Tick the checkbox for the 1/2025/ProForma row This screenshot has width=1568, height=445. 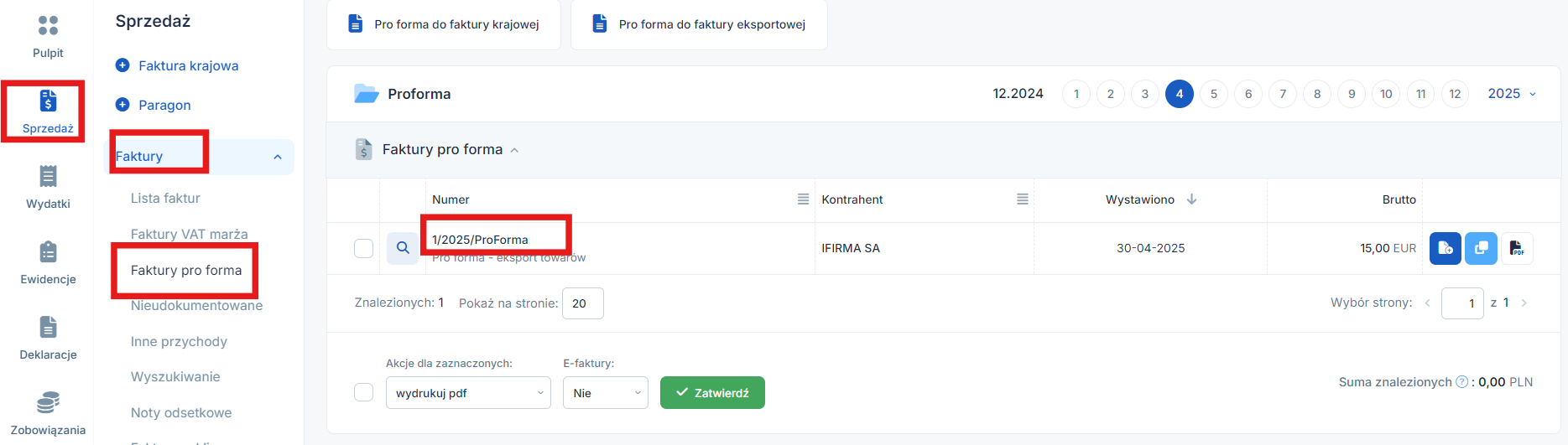coord(363,248)
